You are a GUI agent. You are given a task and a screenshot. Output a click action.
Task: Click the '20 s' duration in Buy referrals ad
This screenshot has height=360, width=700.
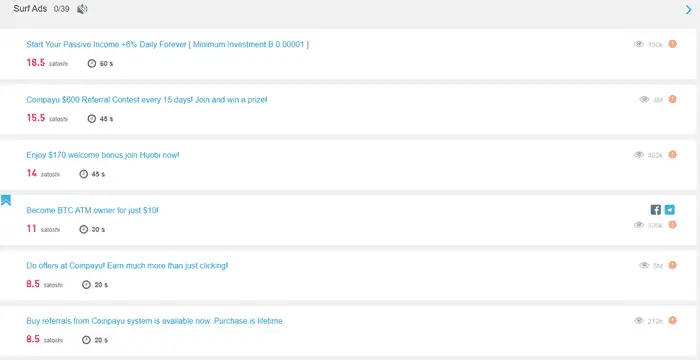[x=101, y=340]
